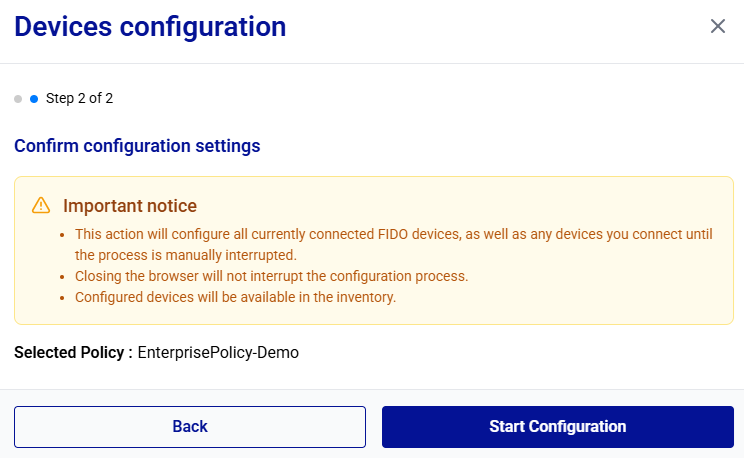The width and height of the screenshot is (744, 458).
Task: Click the 'available in the inventory' notice line
Action: click(x=235, y=297)
